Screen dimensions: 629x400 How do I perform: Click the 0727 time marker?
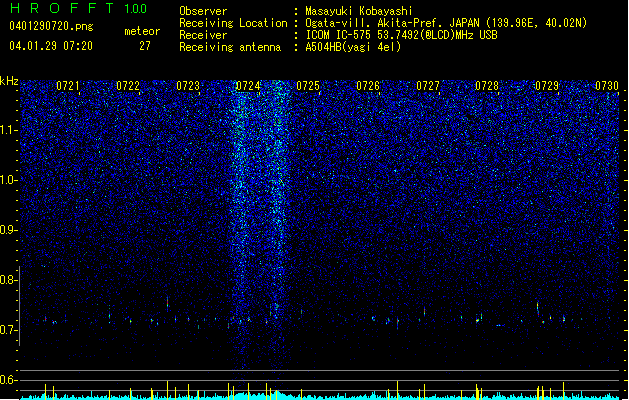point(428,86)
